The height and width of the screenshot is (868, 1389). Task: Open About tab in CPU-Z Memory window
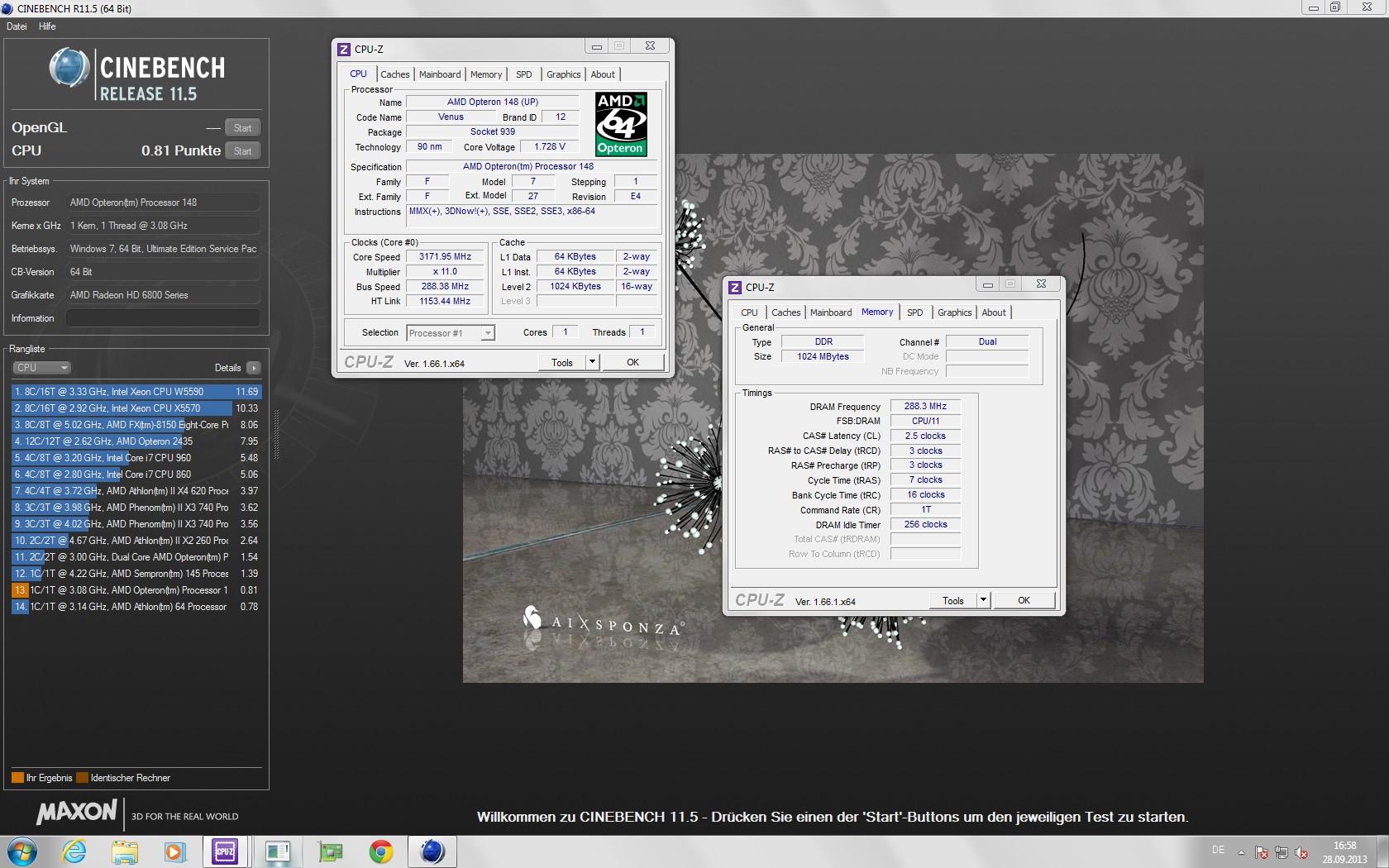click(x=994, y=312)
